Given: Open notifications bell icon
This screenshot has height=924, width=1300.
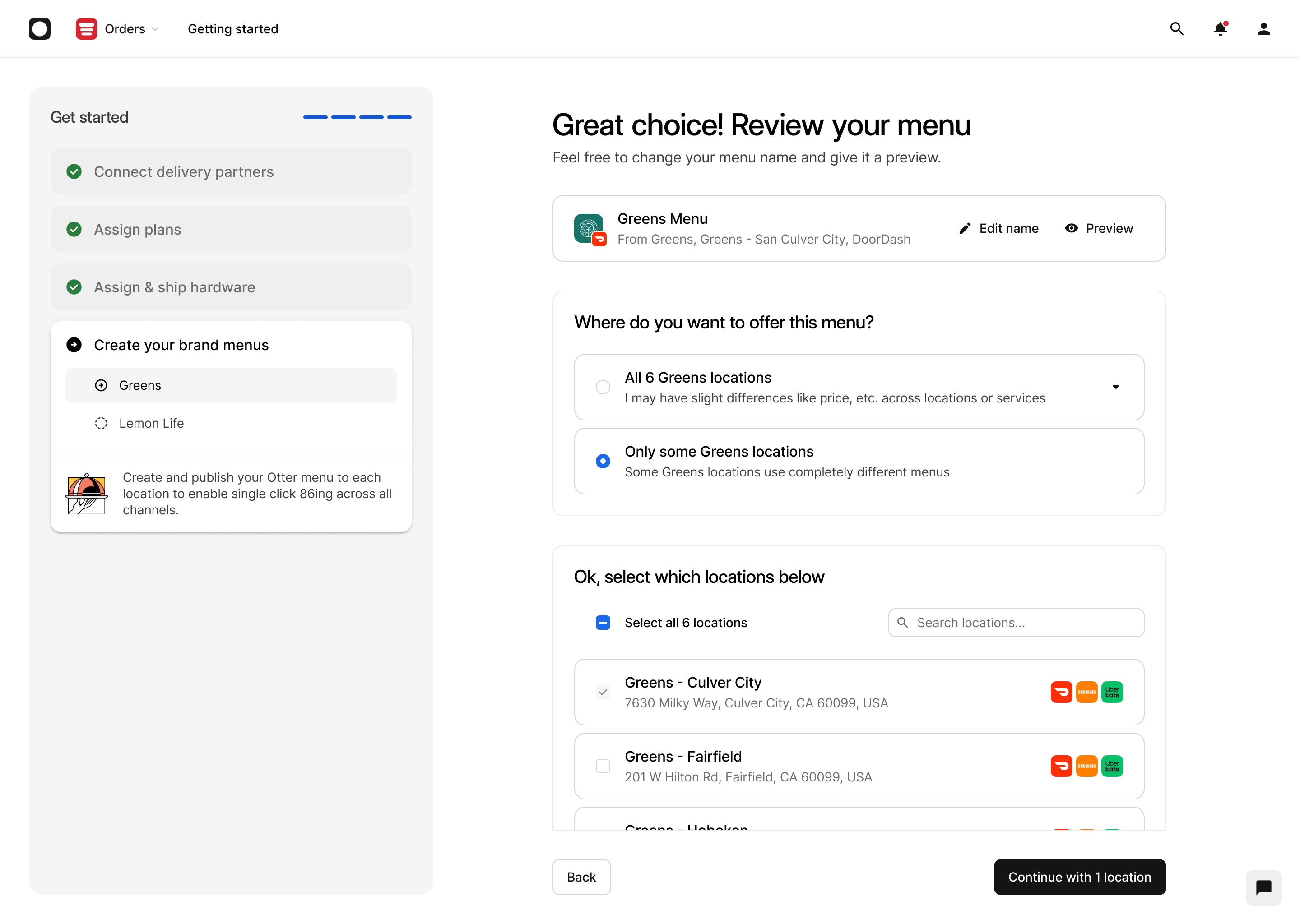Looking at the screenshot, I should 1220,28.
